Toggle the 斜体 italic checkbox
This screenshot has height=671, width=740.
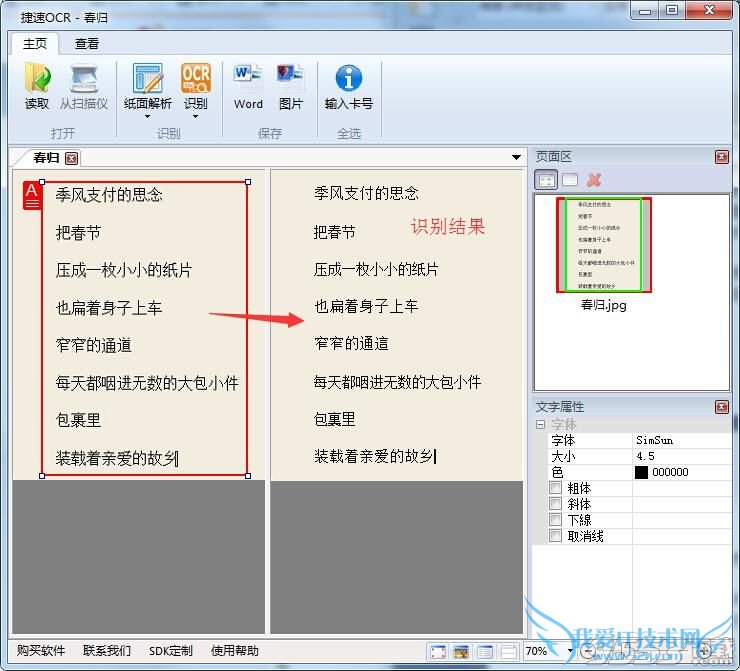click(555, 503)
